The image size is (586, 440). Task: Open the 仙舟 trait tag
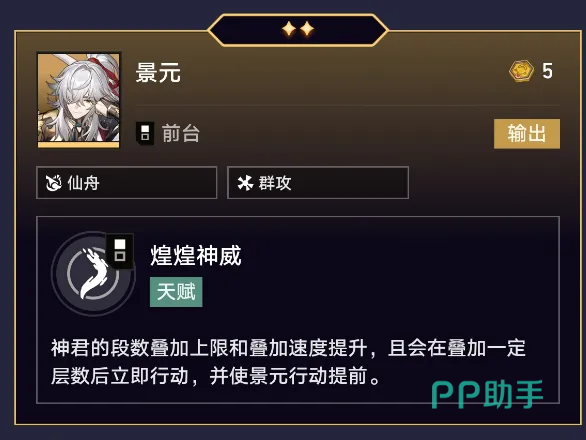[x=127, y=183]
